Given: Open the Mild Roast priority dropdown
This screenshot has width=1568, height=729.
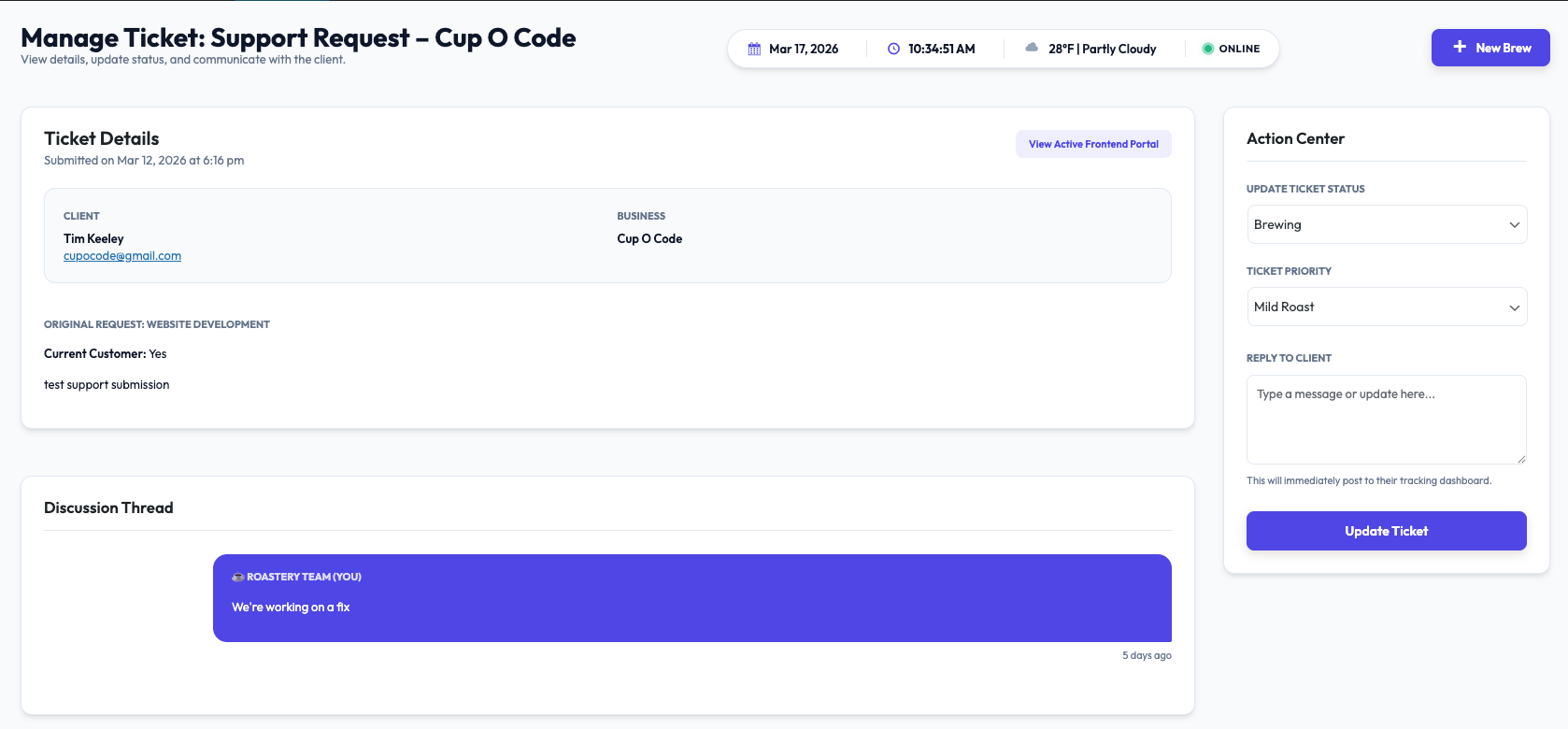Looking at the screenshot, I should [x=1387, y=307].
